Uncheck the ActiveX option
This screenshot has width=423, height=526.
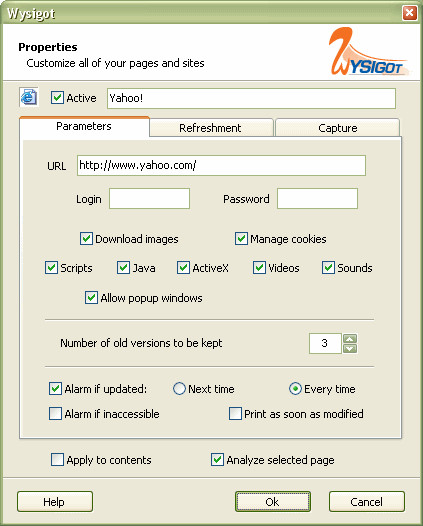[x=183, y=268]
